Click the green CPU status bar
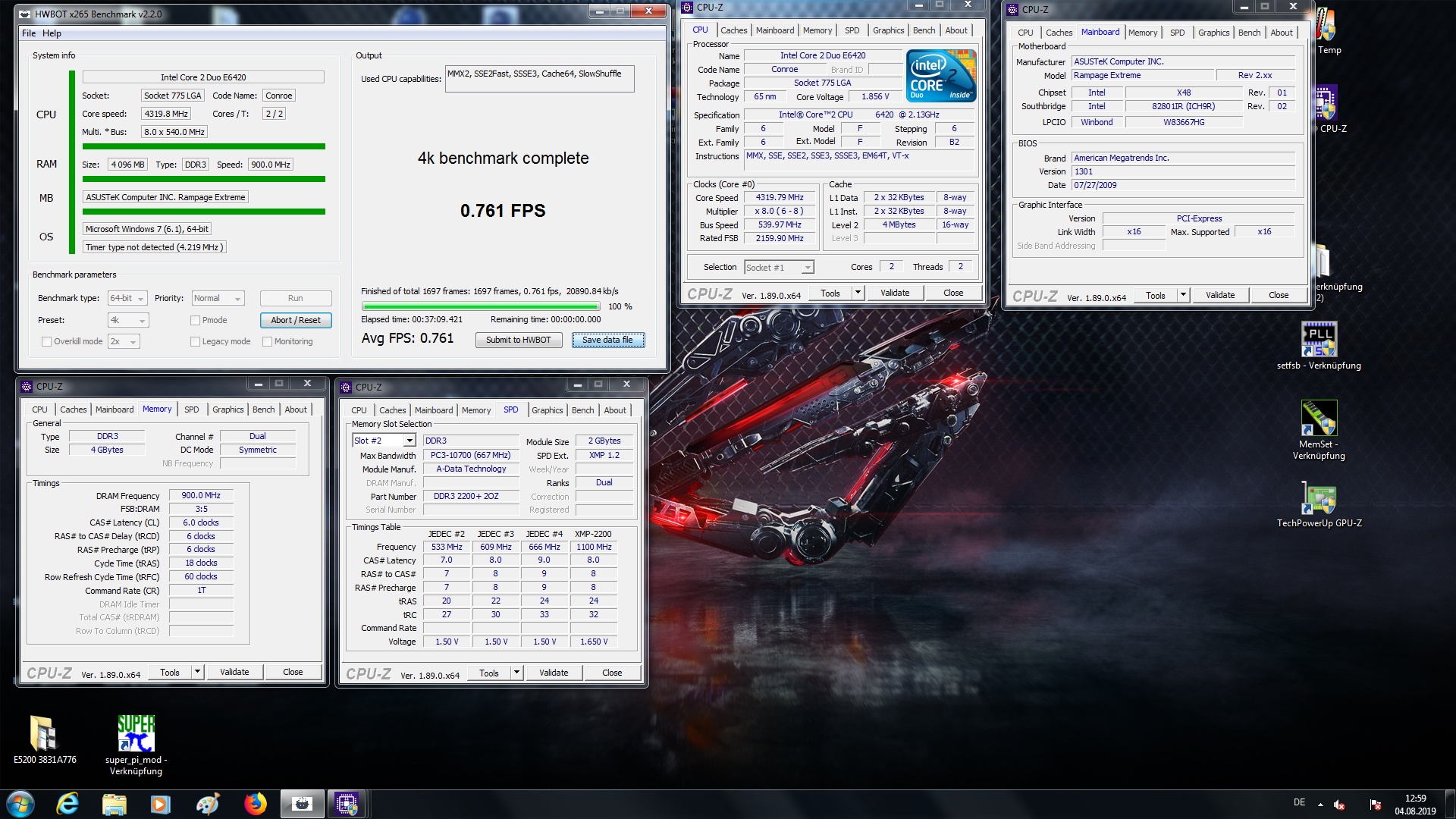The height and width of the screenshot is (819, 1456). click(x=204, y=147)
